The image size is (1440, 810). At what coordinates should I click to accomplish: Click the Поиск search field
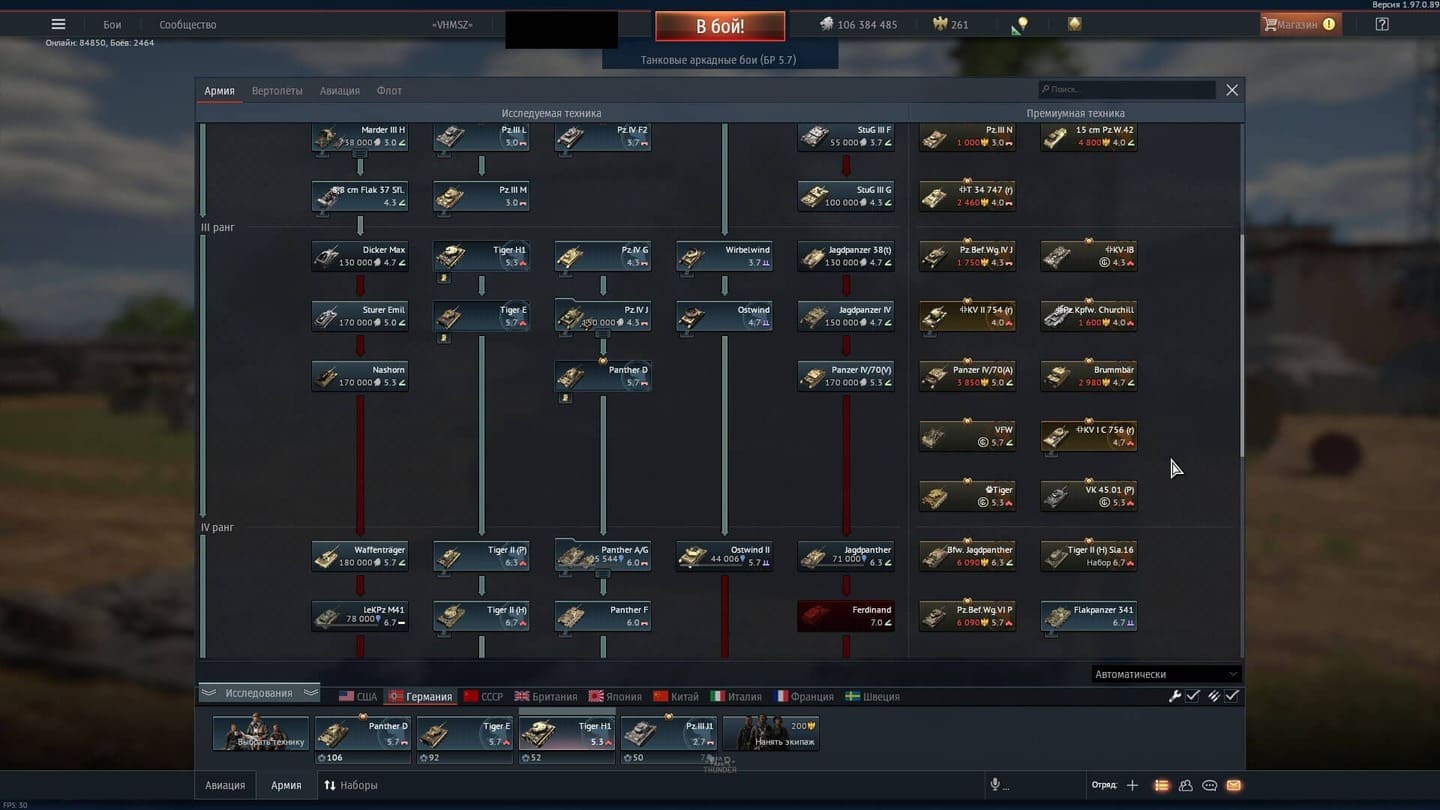[1127, 90]
